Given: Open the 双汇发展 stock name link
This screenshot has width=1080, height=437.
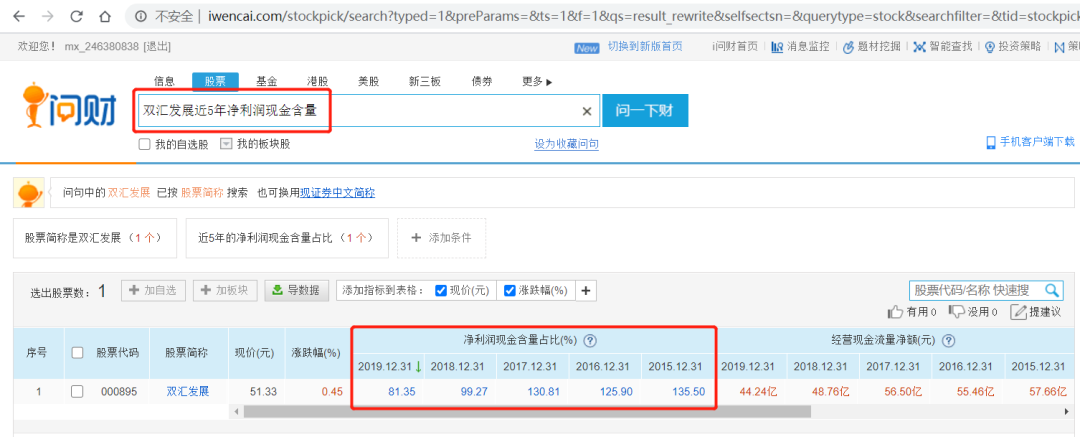Looking at the screenshot, I should (x=187, y=392).
